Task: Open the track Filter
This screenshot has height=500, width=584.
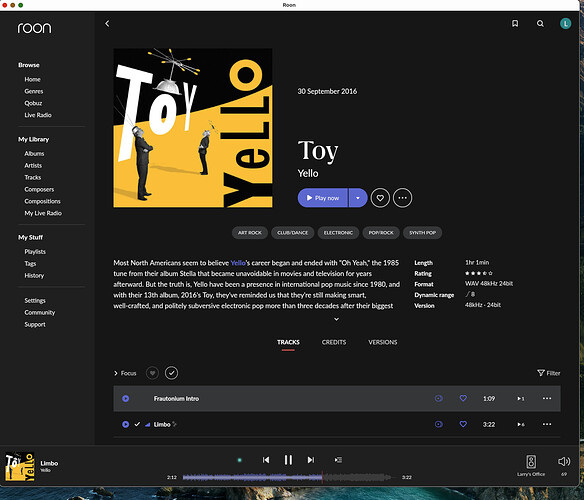Action: coord(549,373)
